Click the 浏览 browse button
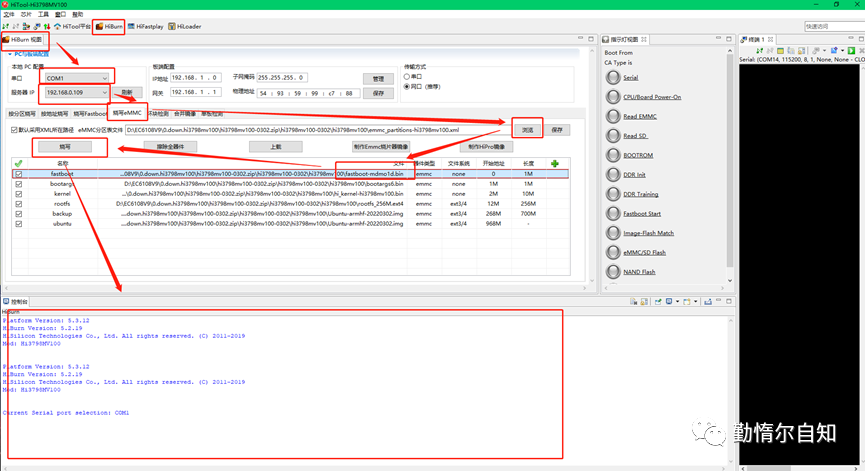Image resolution: width=865 pixels, height=471 pixels. tap(527, 130)
